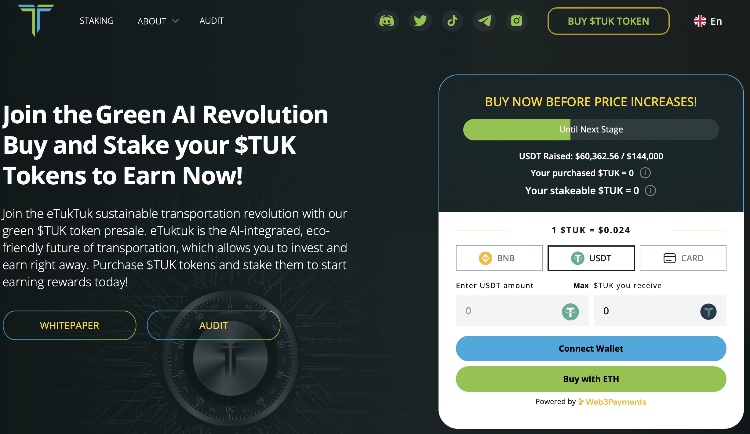This screenshot has width=750, height=434.
Task: Select CARD payment option
Action: (683, 258)
